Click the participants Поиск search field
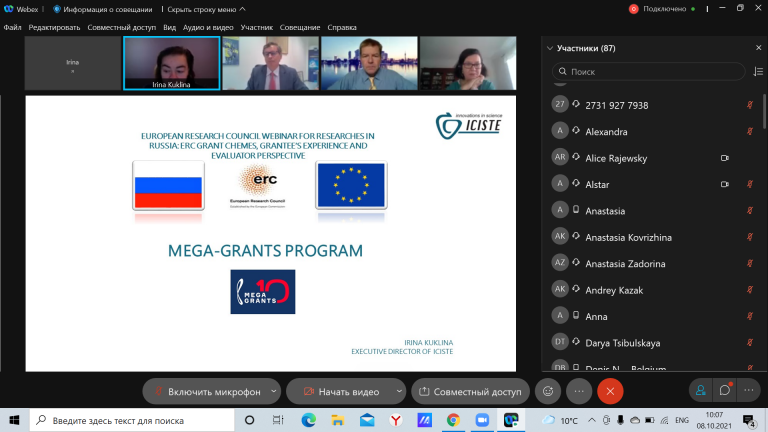The image size is (768, 432). coord(648,72)
